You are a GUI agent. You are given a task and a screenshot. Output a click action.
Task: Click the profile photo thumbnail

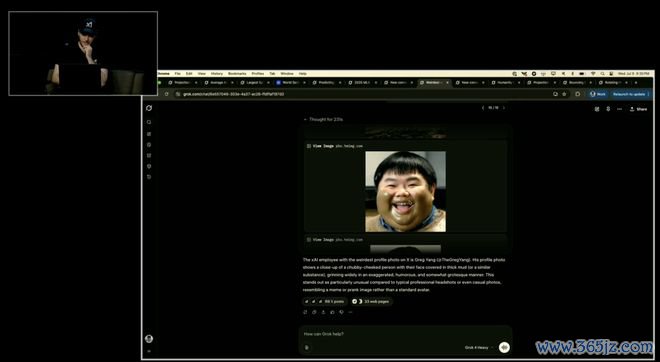[405, 192]
